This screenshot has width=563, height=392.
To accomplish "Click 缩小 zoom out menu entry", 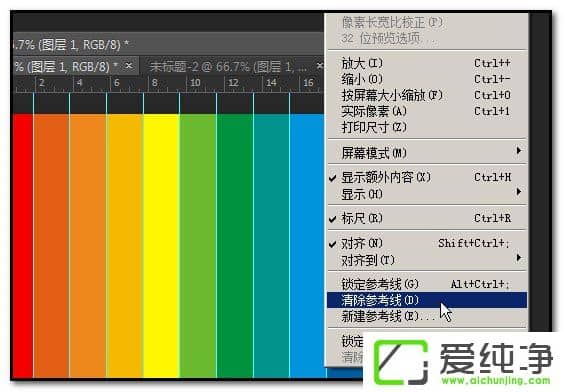I will (427, 79).
